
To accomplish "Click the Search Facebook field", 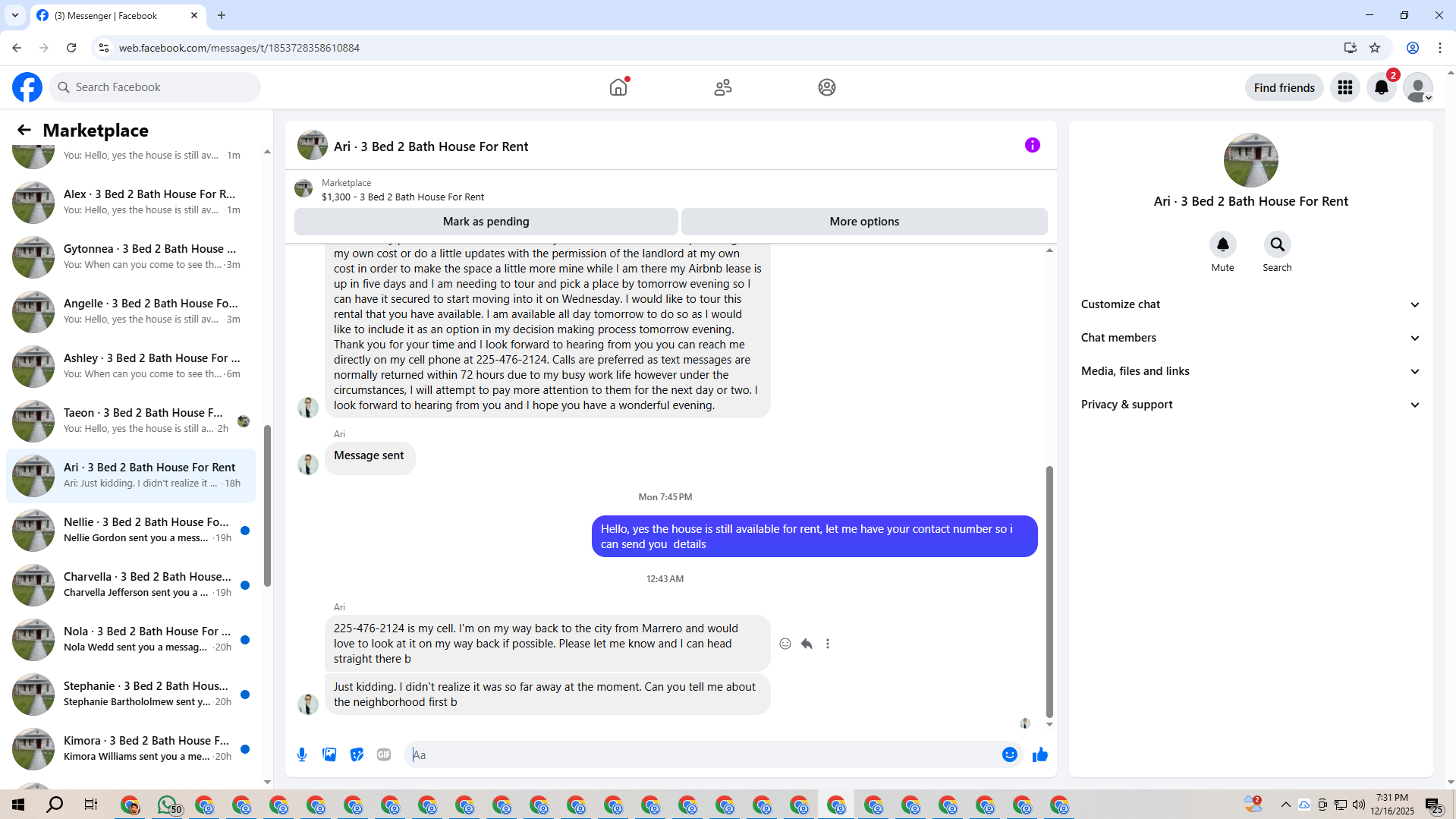I will 155,87.
